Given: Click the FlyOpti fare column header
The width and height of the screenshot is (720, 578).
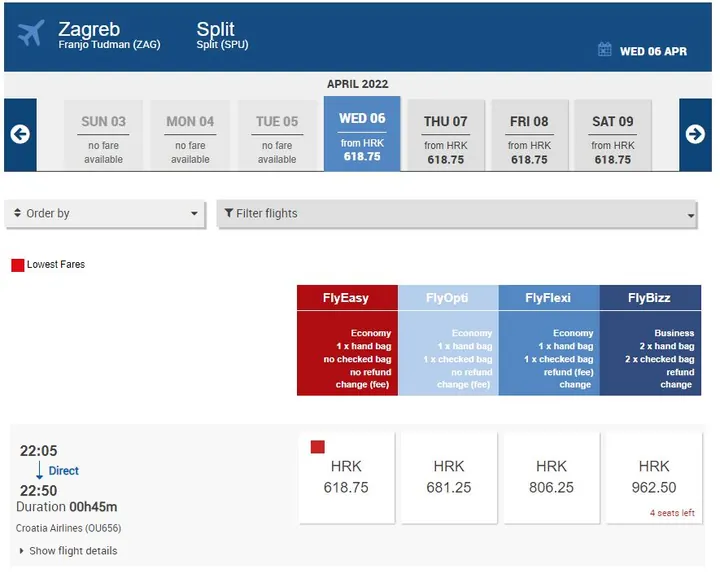Looking at the screenshot, I should (448, 298).
